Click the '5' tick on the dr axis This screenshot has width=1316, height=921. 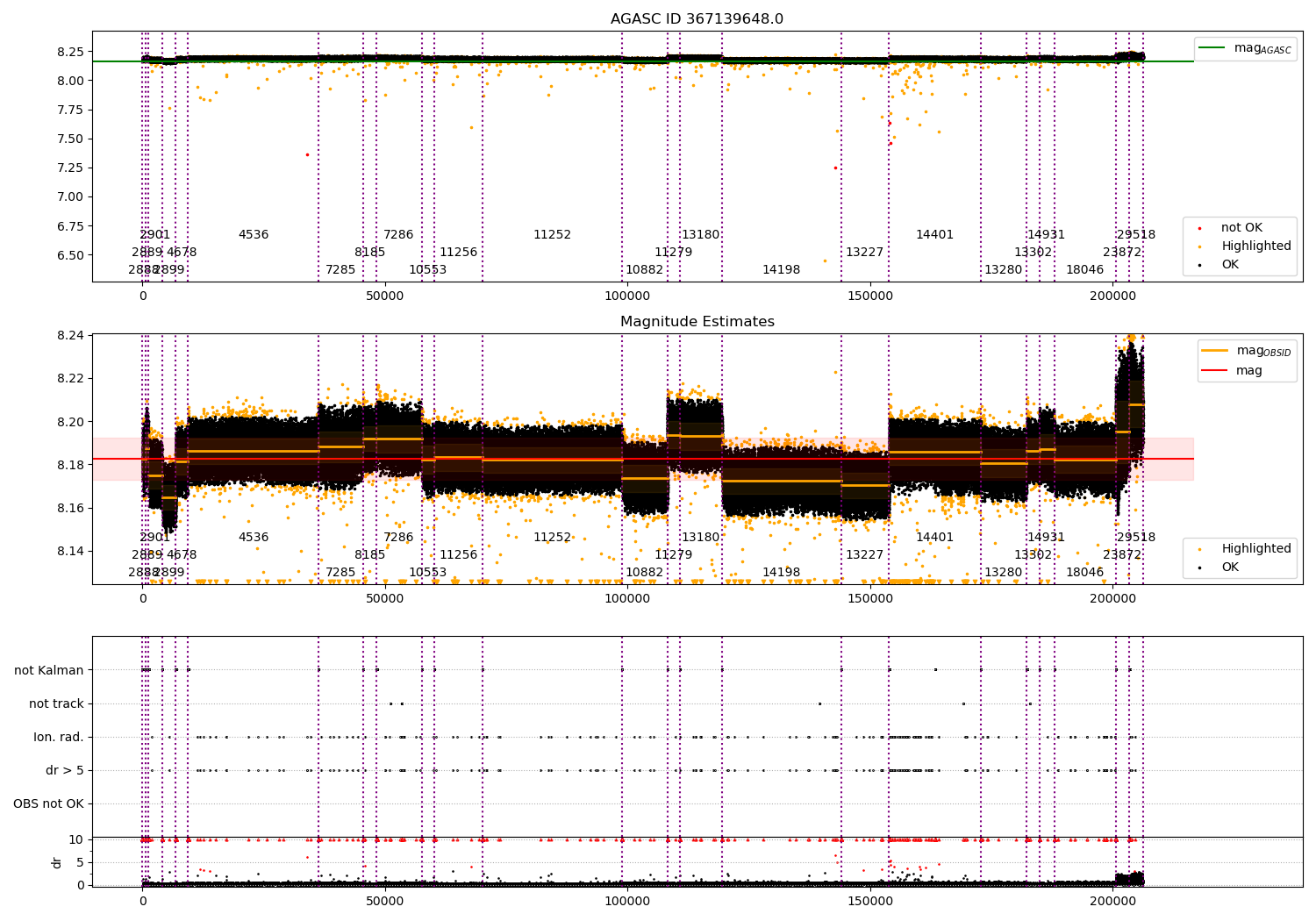(x=80, y=863)
